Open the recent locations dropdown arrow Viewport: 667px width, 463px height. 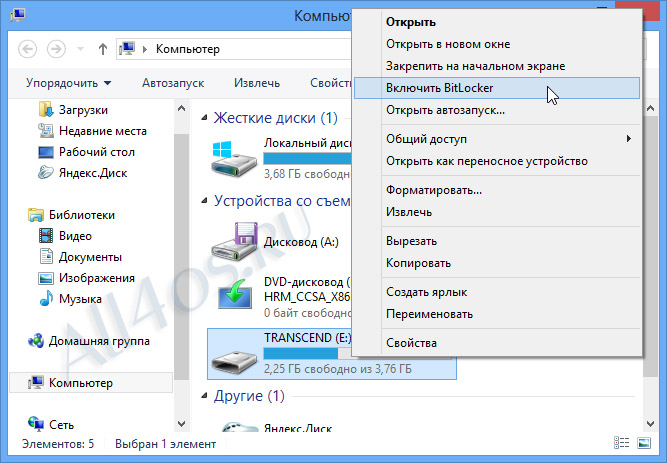click(80, 49)
